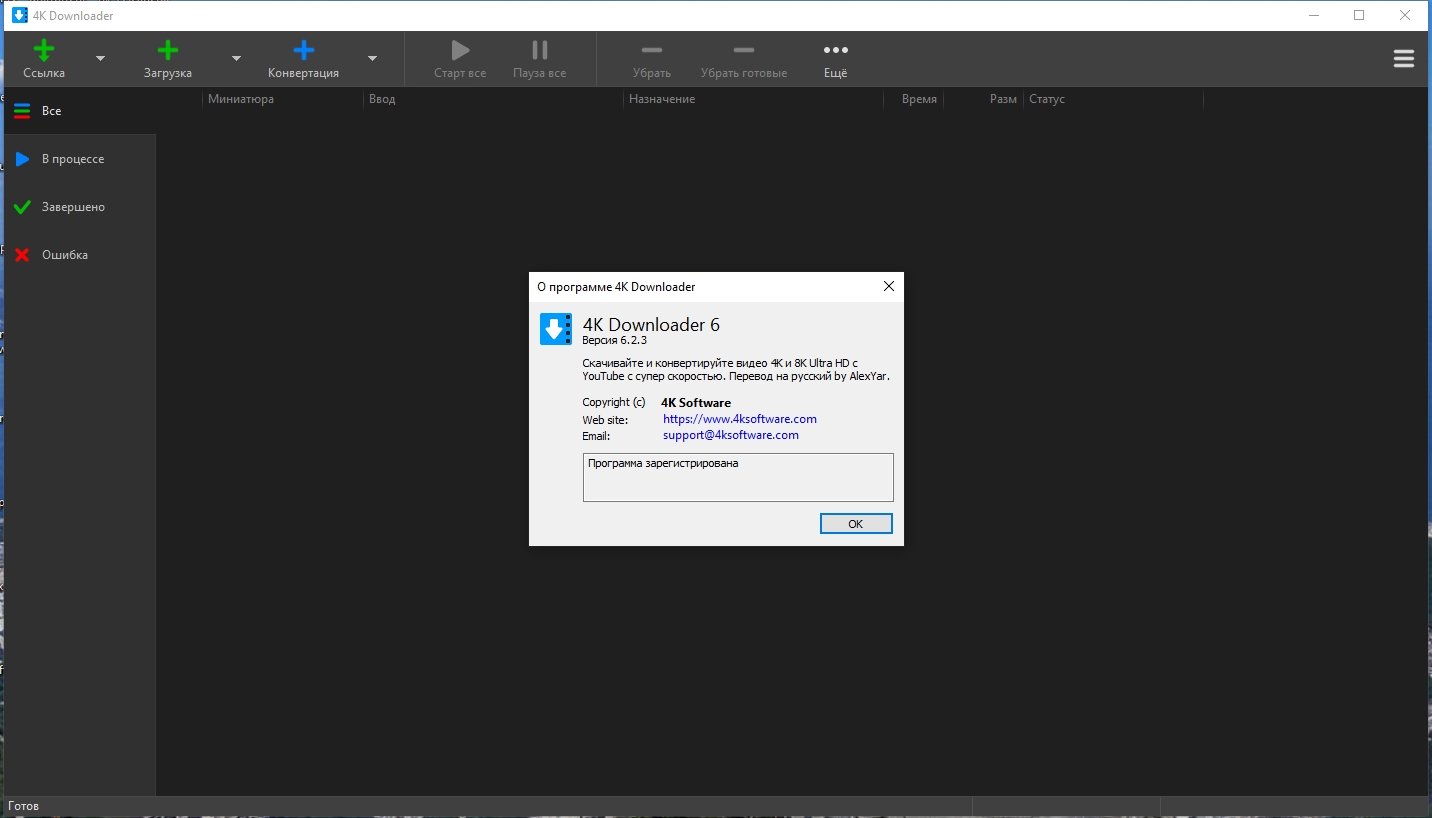1432x818 pixels.
Task: Sort by the Назначение column header
Action: click(x=753, y=99)
